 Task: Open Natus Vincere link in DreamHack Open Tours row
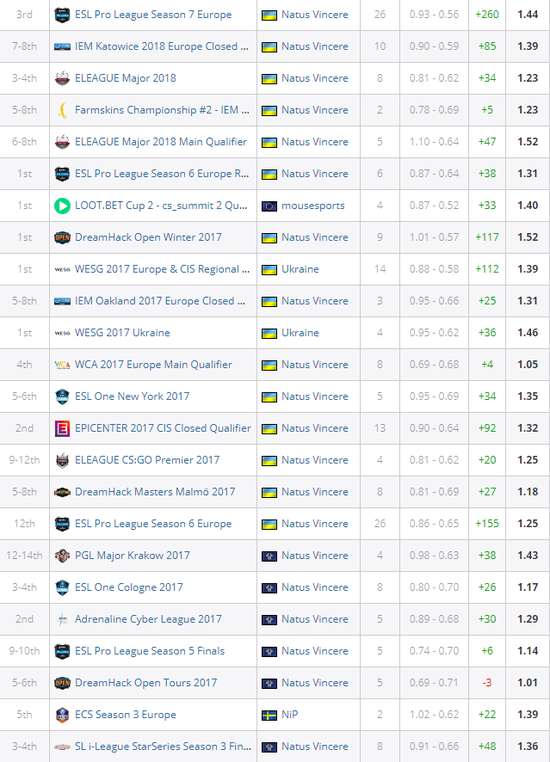coord(315,683)
